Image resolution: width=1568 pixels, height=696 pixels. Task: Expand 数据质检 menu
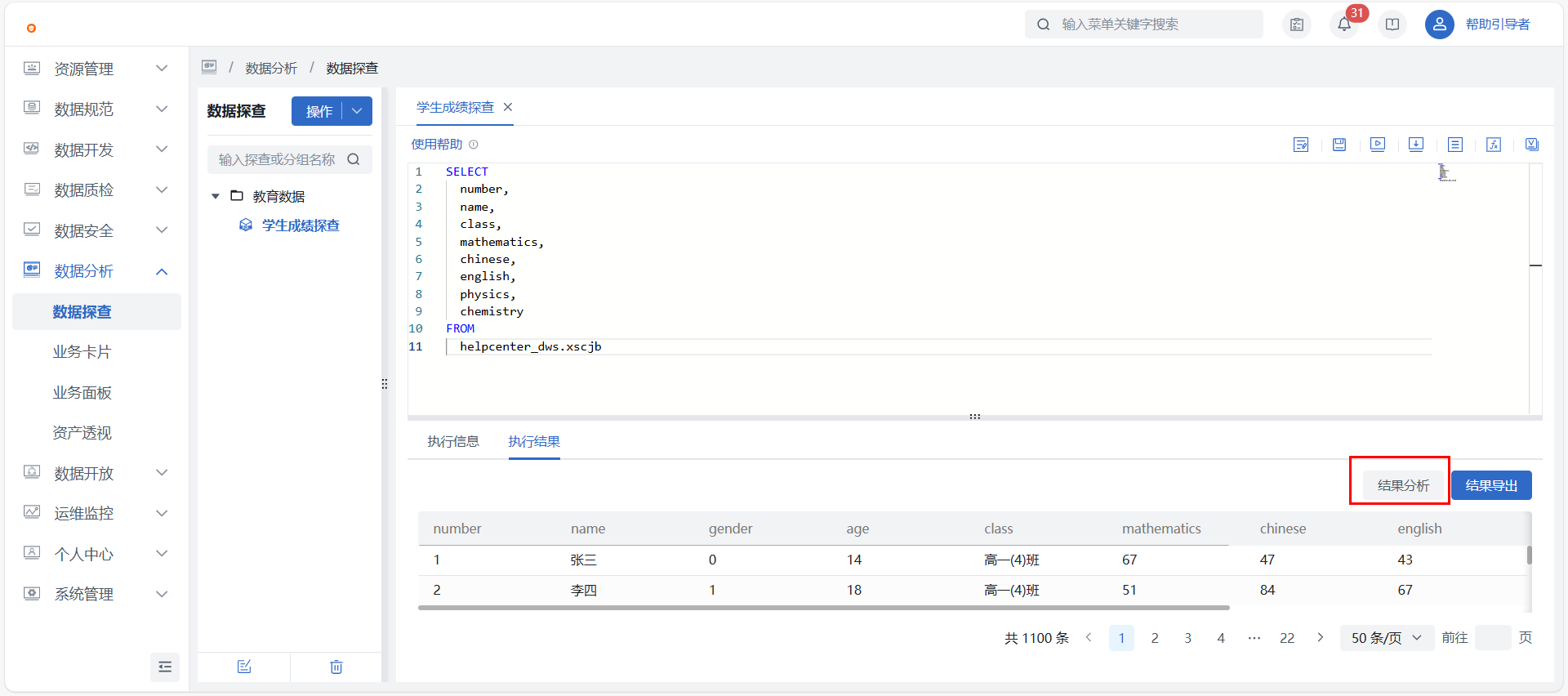pos(162,190)
